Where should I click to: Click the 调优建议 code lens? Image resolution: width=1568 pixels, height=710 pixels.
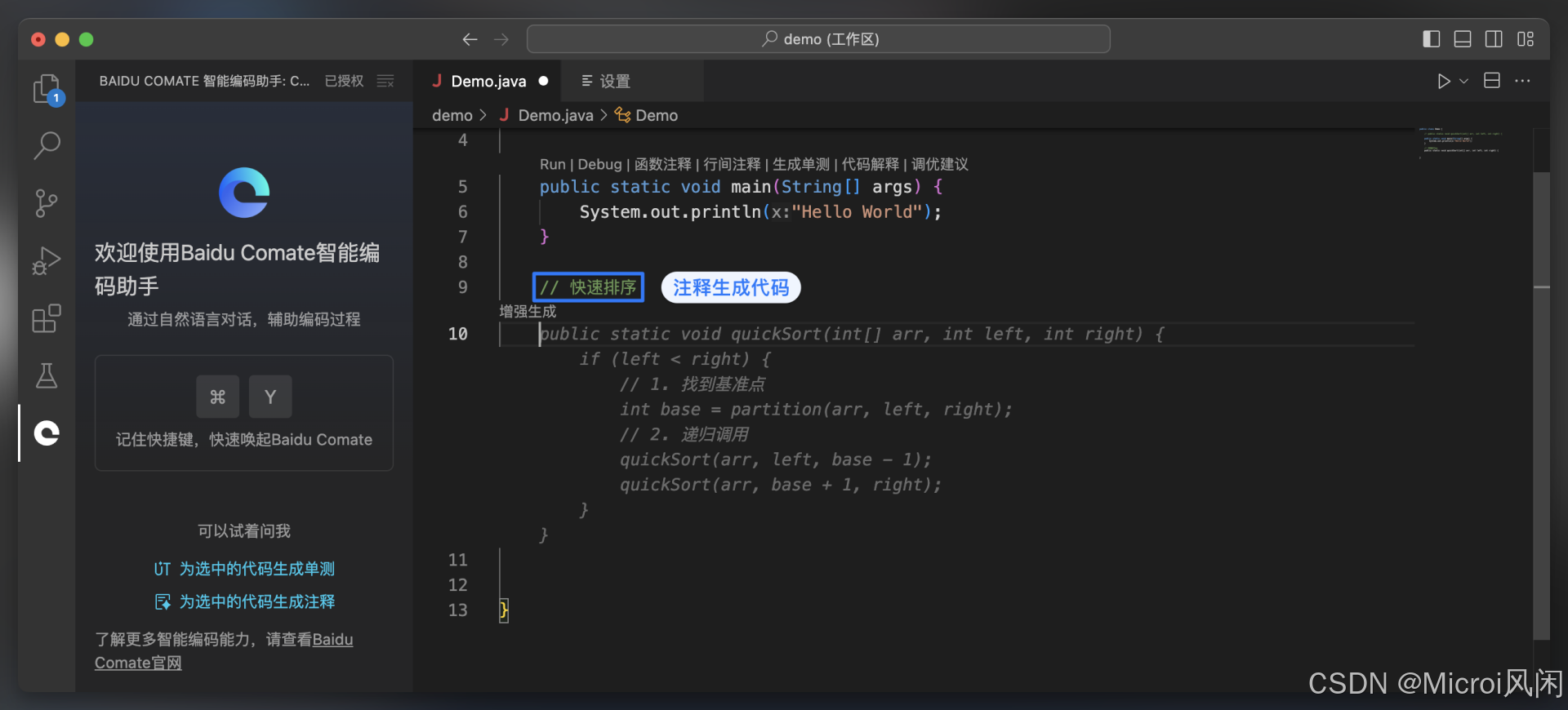(940, 164)
